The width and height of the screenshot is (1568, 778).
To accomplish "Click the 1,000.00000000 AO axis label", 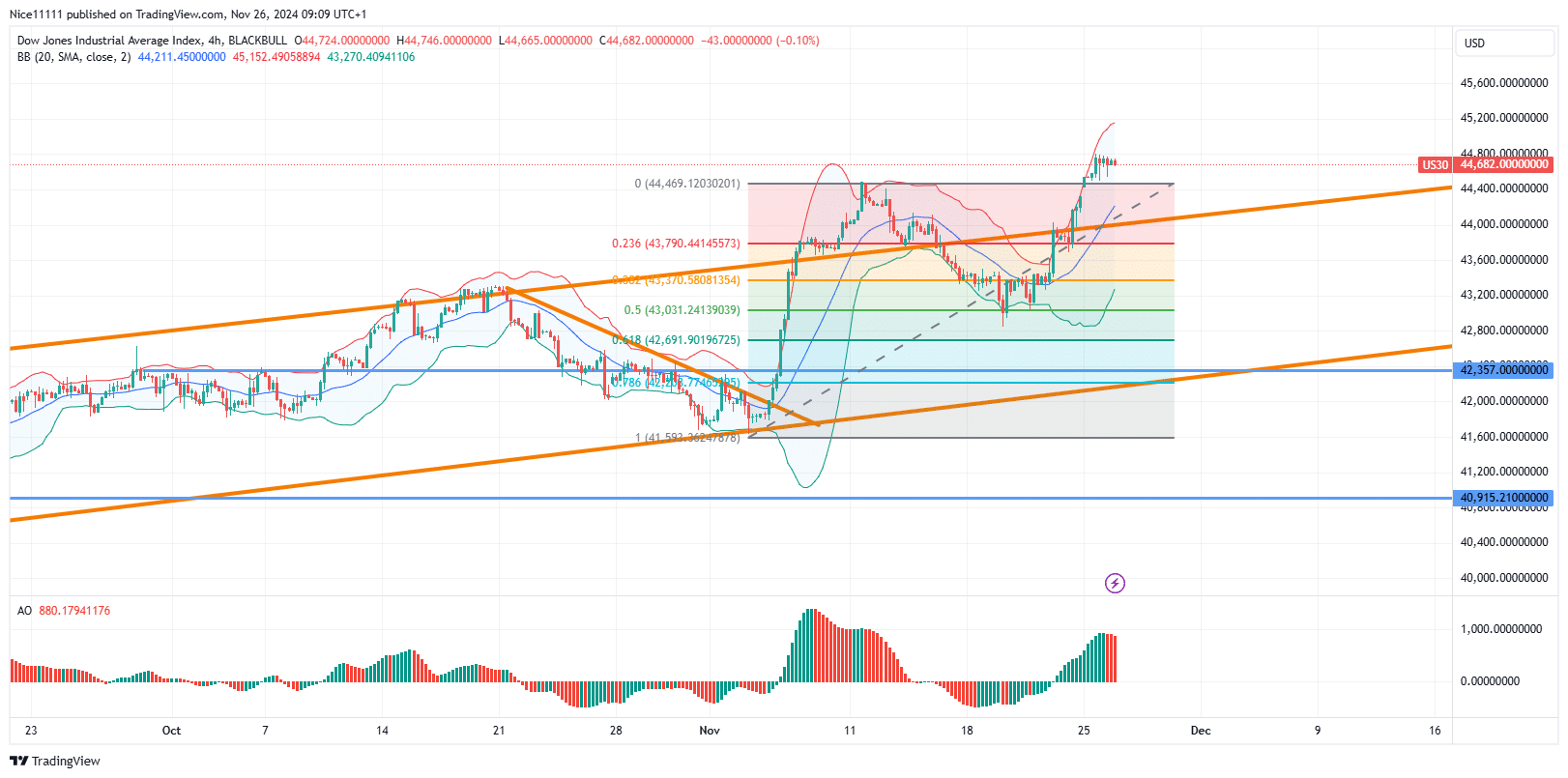I will 1501,629.
